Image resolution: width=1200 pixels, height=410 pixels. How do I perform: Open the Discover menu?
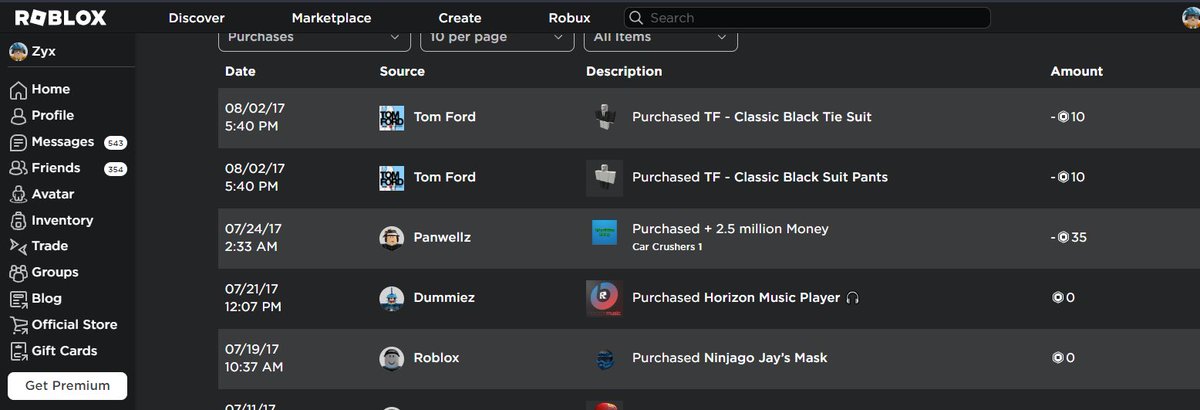197,18
